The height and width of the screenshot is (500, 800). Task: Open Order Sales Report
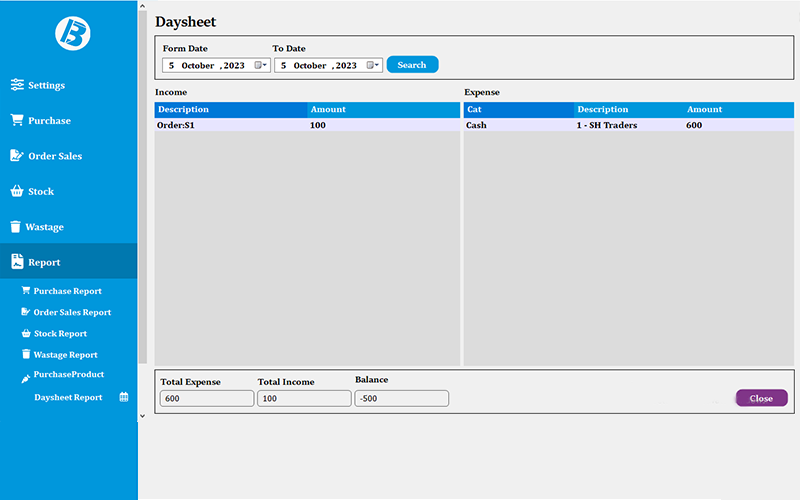(x=72, y=312)
